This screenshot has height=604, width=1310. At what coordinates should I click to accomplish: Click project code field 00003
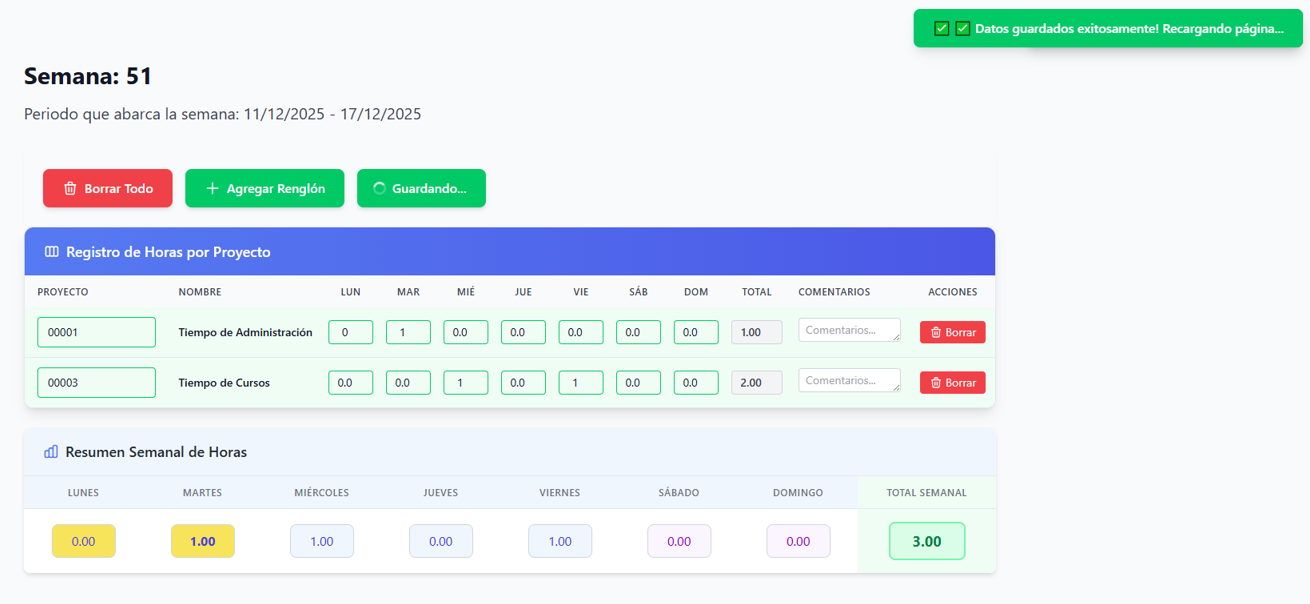point(96,383)
